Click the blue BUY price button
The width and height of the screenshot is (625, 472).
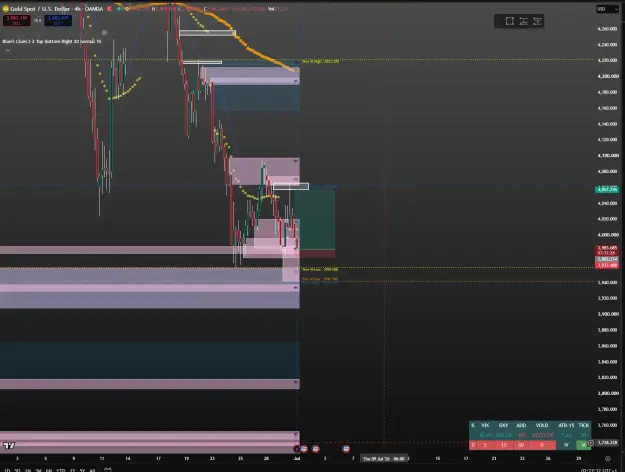point(58,20)
